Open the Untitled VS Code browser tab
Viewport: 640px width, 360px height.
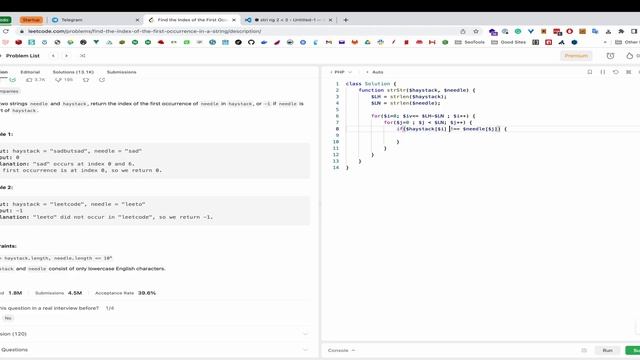290,20
